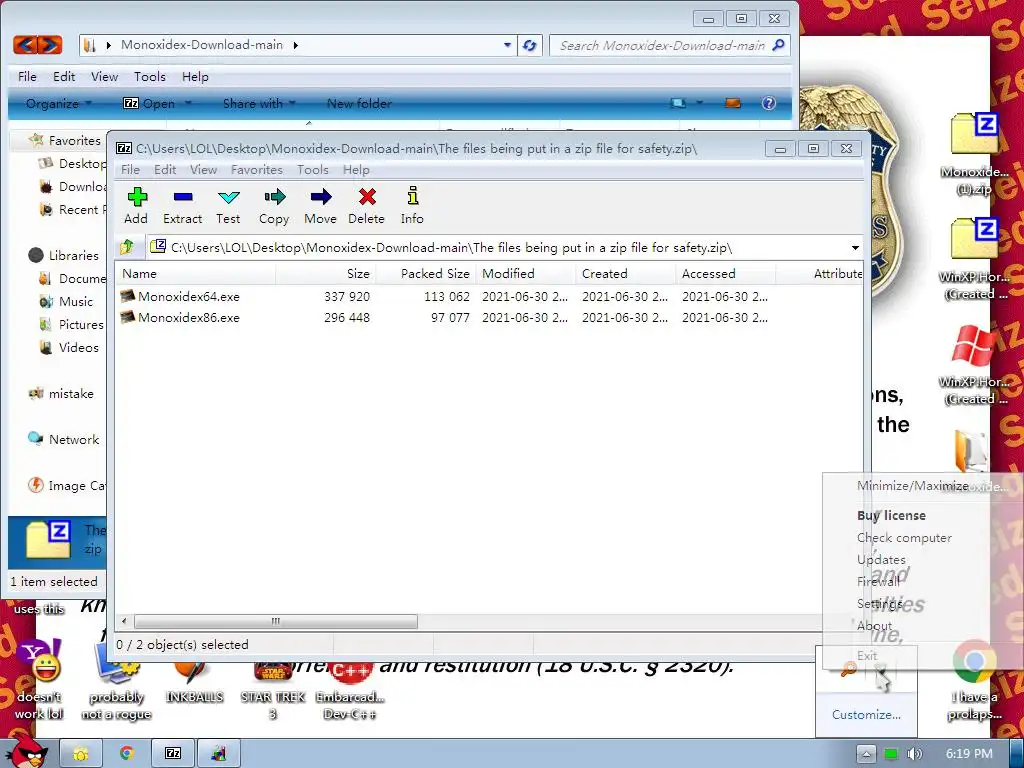Open Explorer help question mark icon
The width and height of the screenshot is (1024, 768).
pyautogui.click(x=769, y=103)
